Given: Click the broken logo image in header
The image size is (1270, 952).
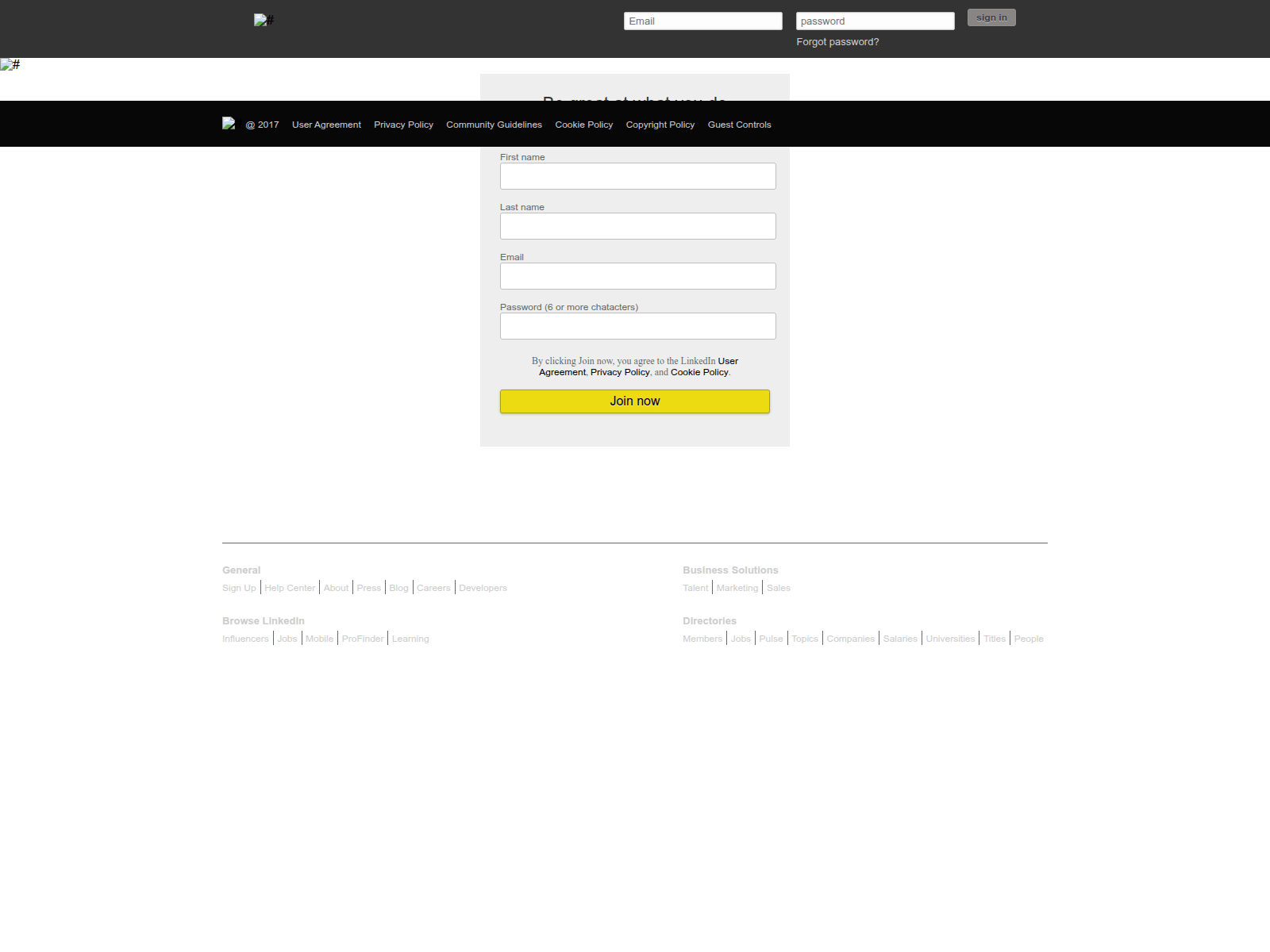Looking at the screenshot, I should point(264,20).
